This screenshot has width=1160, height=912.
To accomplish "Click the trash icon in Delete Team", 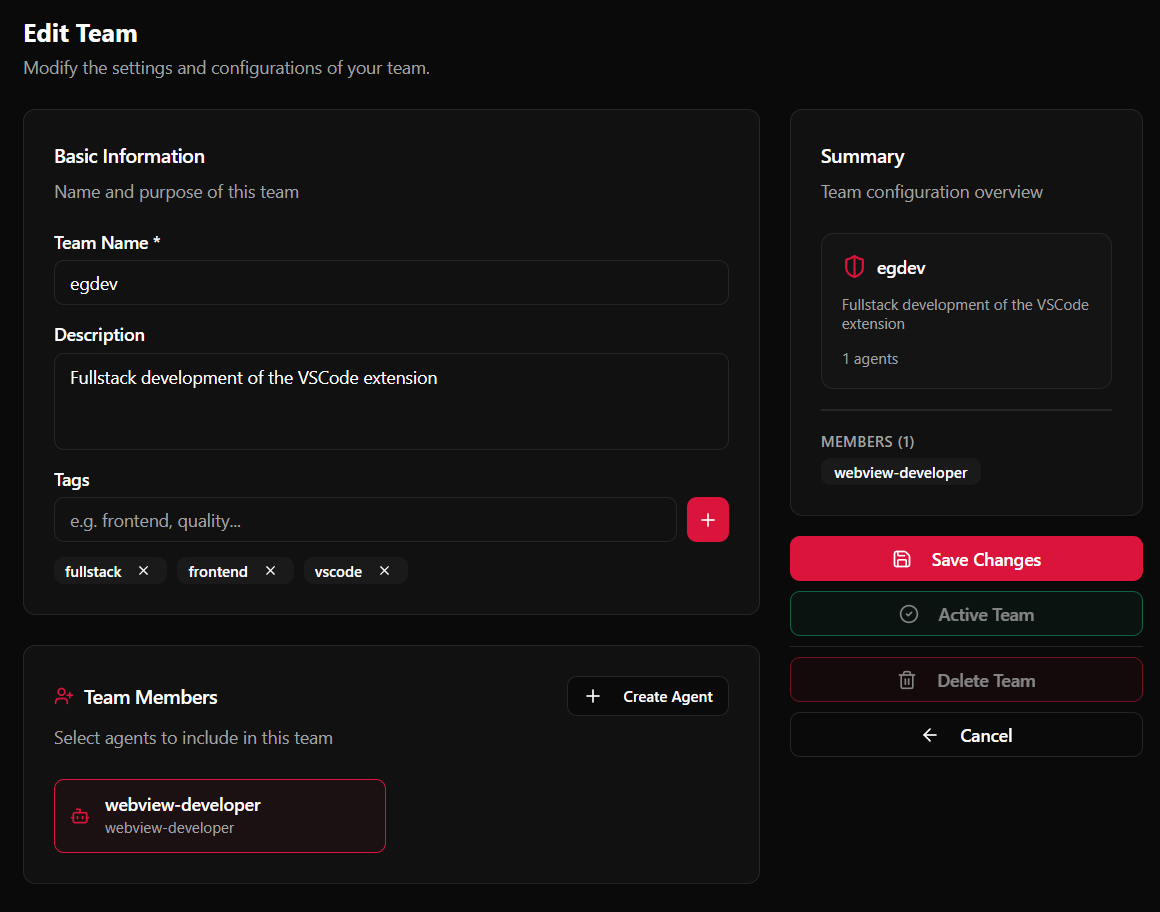I will click(x=907, y=680).
